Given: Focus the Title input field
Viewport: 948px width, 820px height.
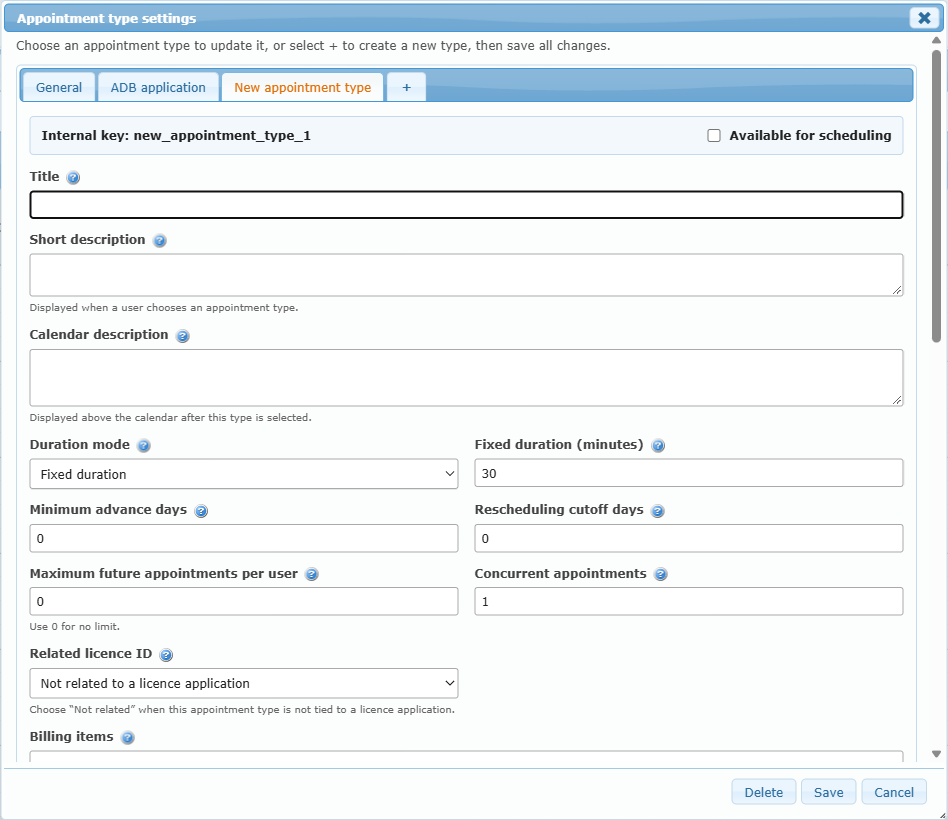Looking at the screenshot, I should click(x=466, y=205).
